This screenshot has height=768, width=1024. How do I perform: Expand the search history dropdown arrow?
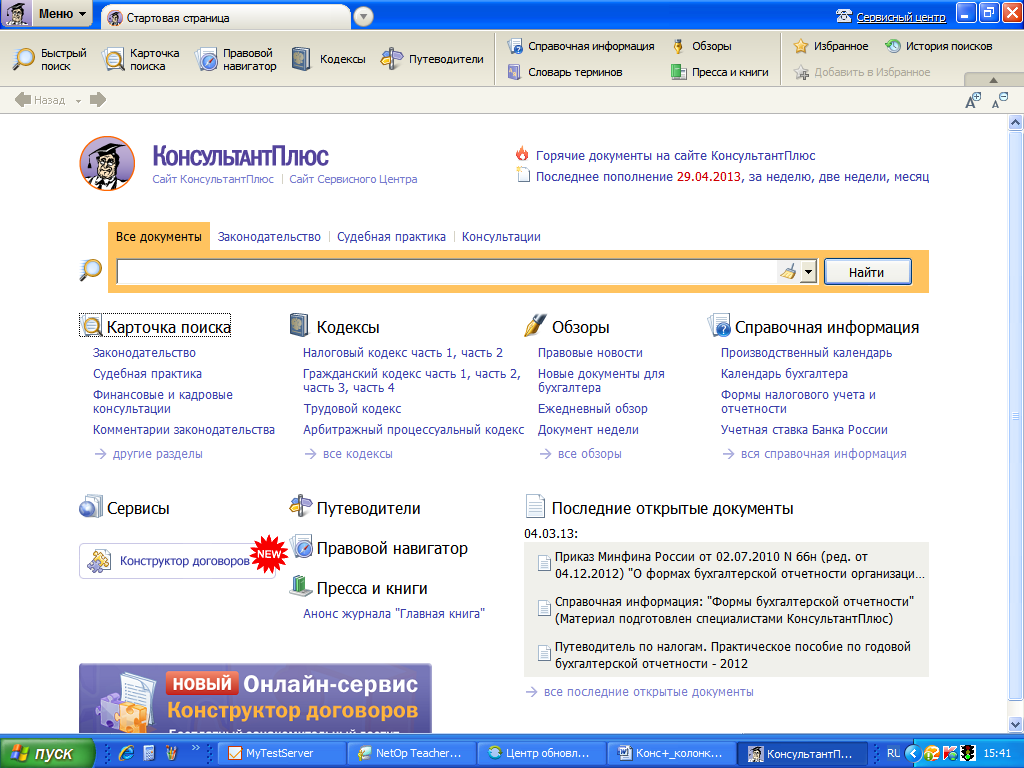(808, 272)
